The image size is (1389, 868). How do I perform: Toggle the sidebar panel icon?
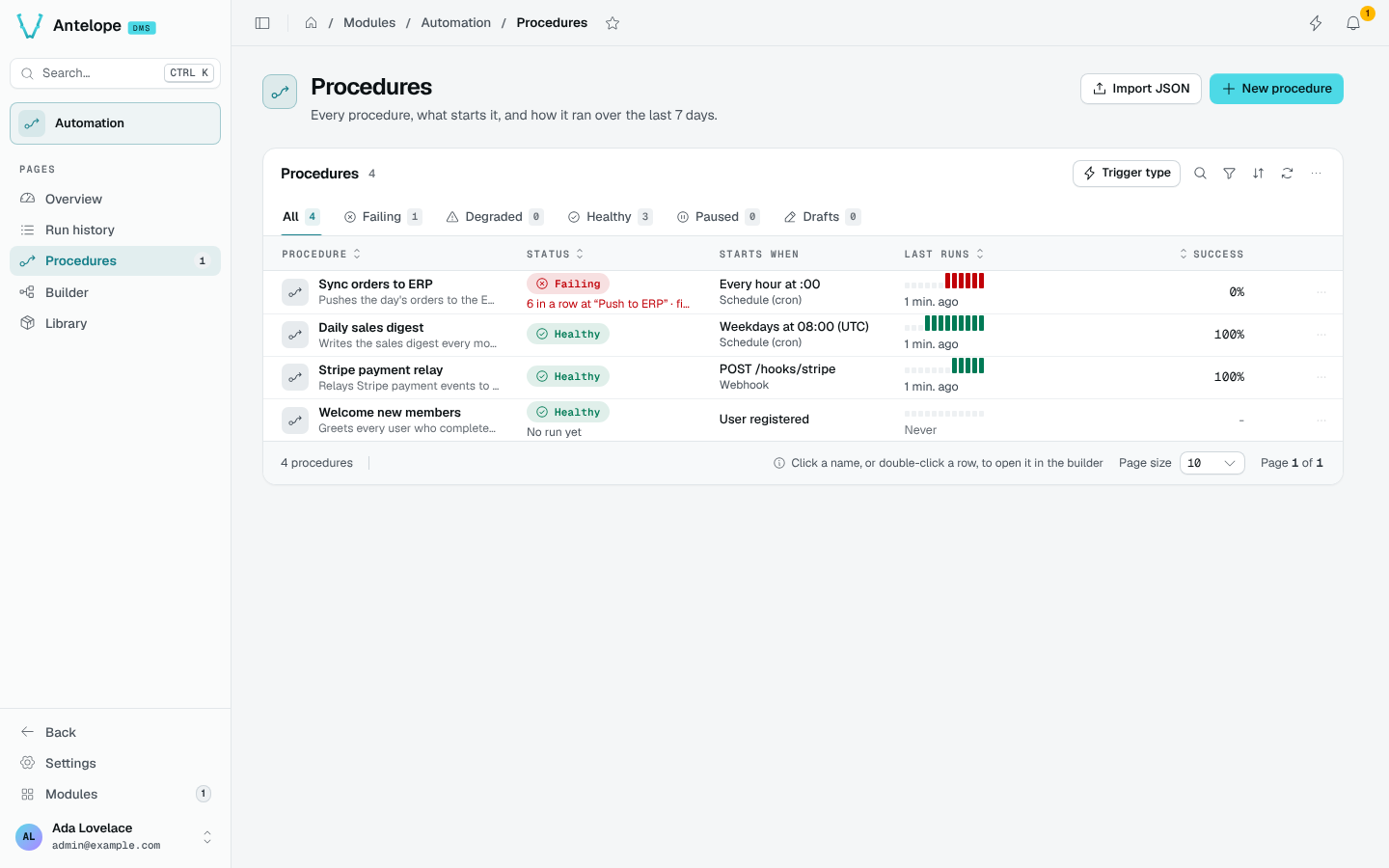262,23
